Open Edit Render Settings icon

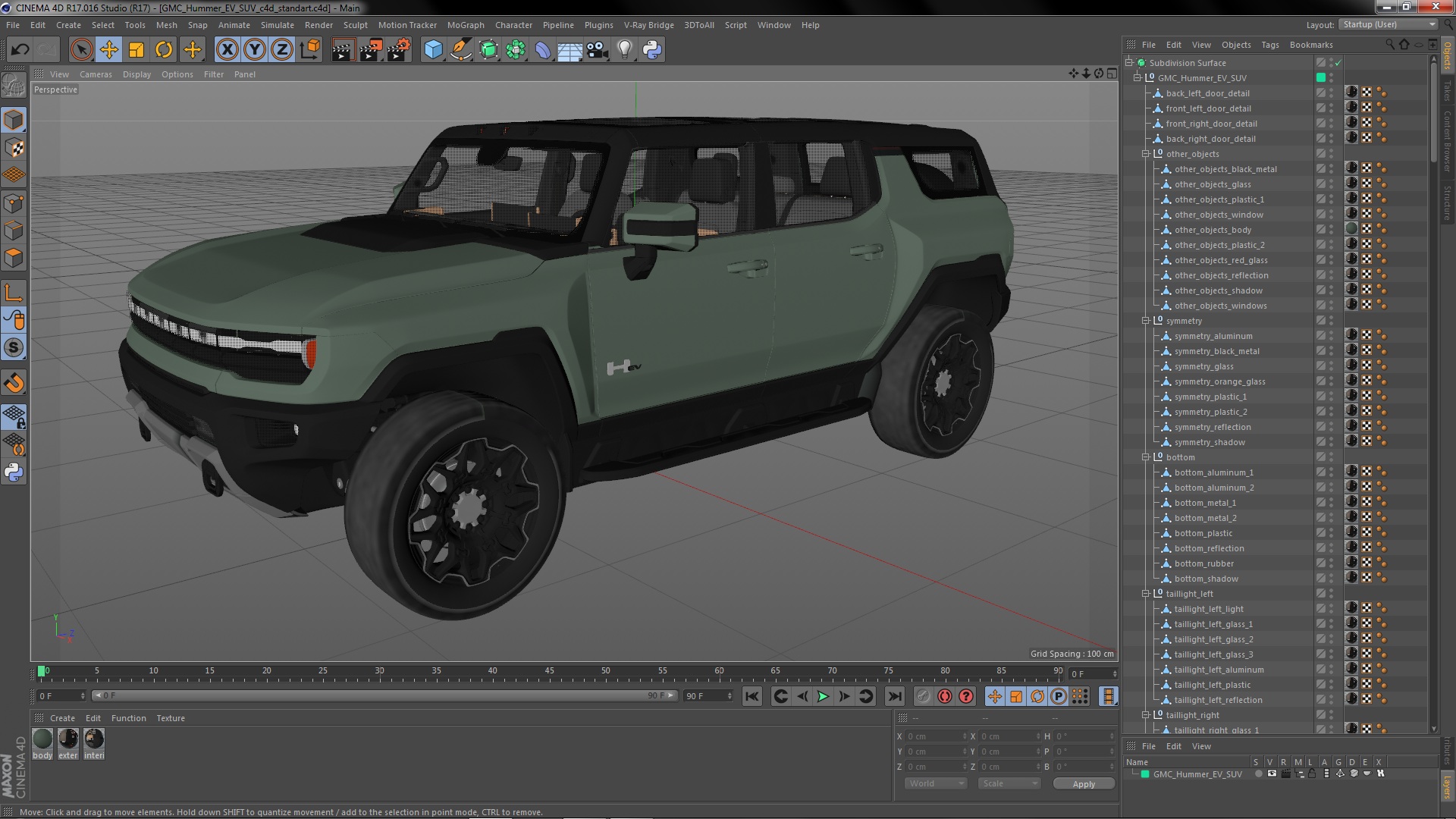398,50
